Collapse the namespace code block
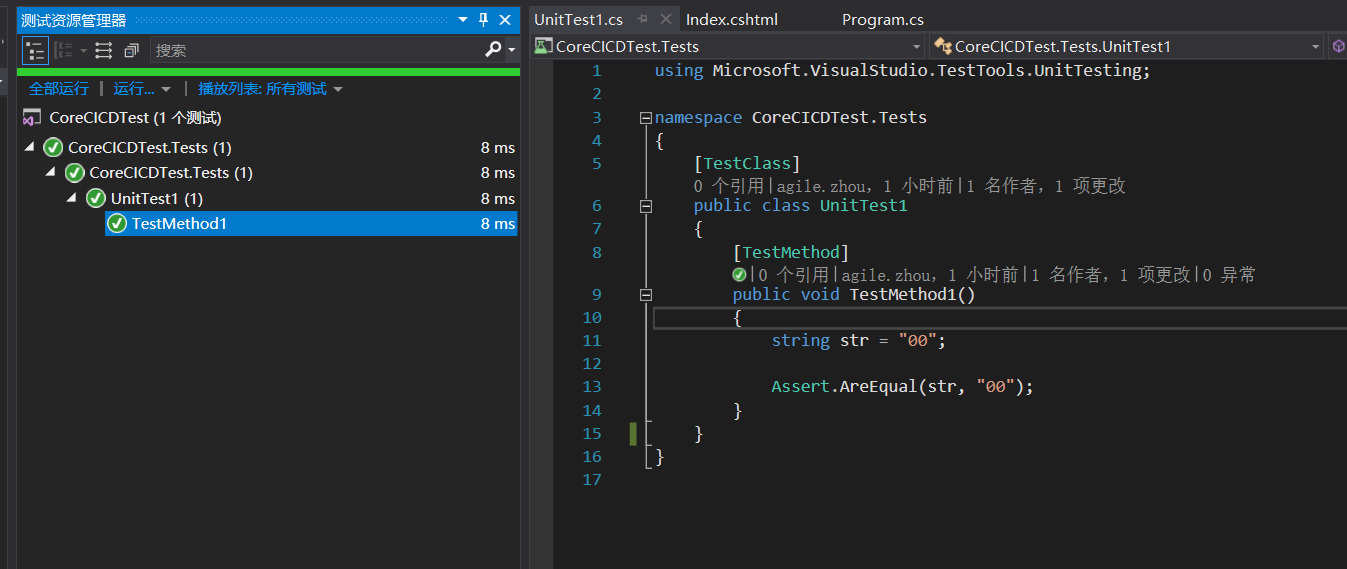The height and width of the screenshot is (569, 1347). (646, 118)
